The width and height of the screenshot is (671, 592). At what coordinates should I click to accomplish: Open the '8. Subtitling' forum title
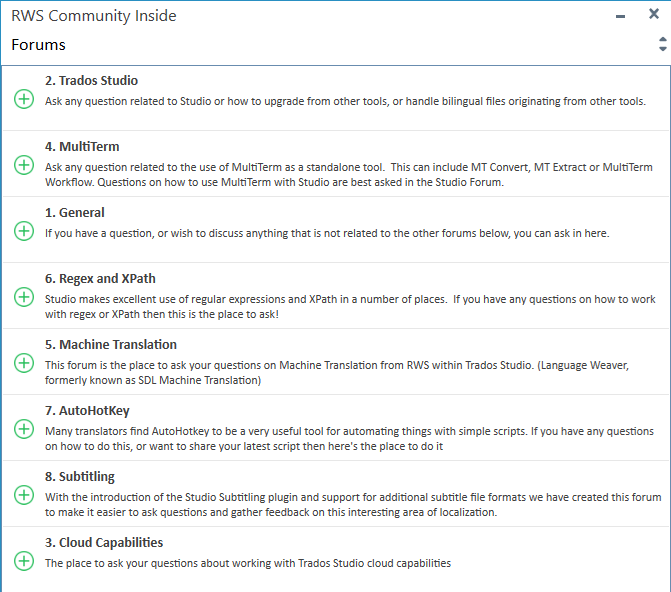[x=80, y=476]
